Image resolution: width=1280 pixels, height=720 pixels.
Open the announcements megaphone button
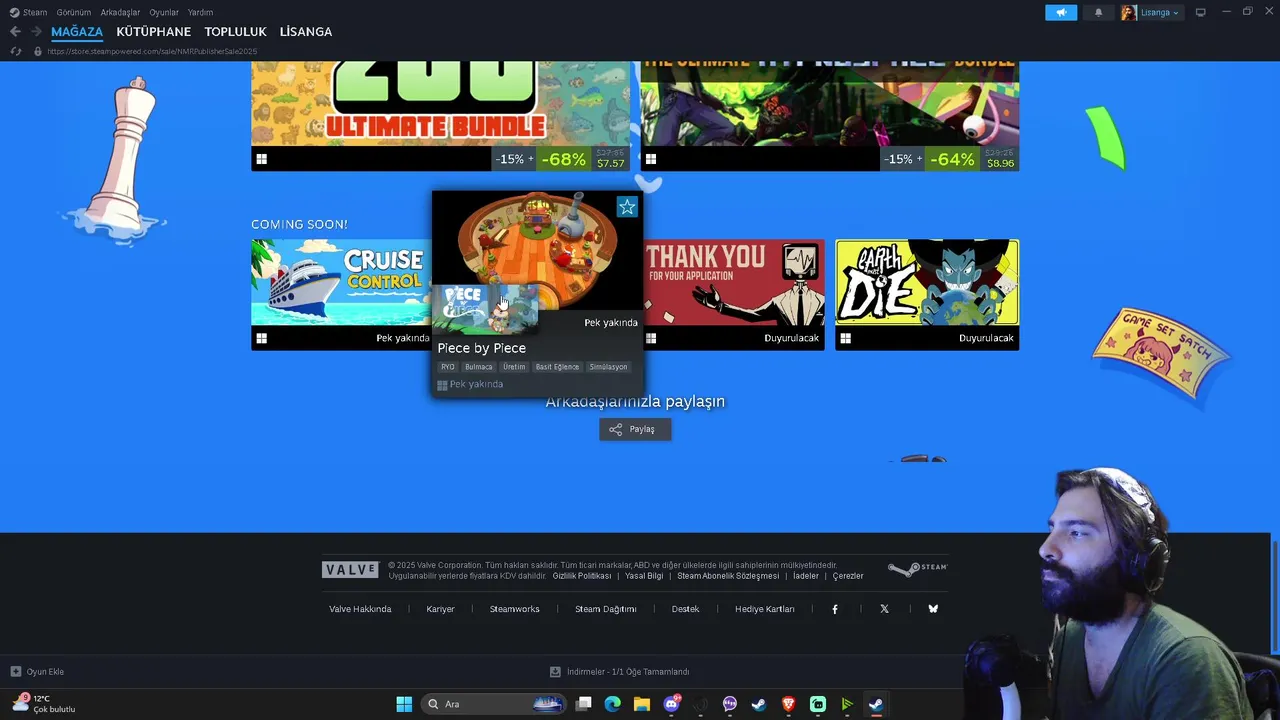(x=1061, y=12)
